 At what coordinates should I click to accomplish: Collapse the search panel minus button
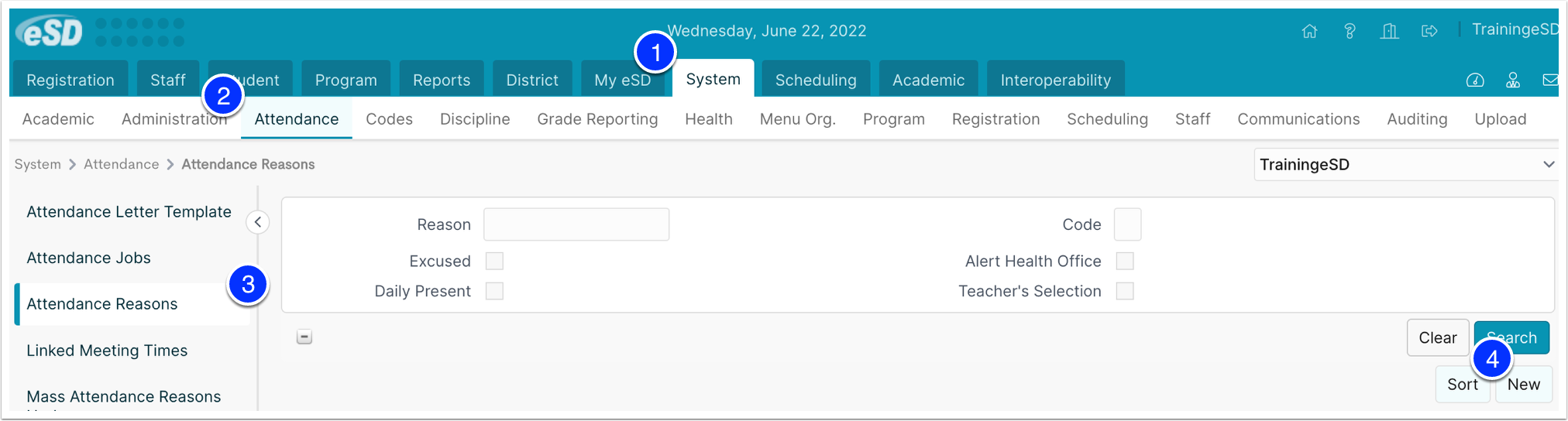[x=304, y=337]
